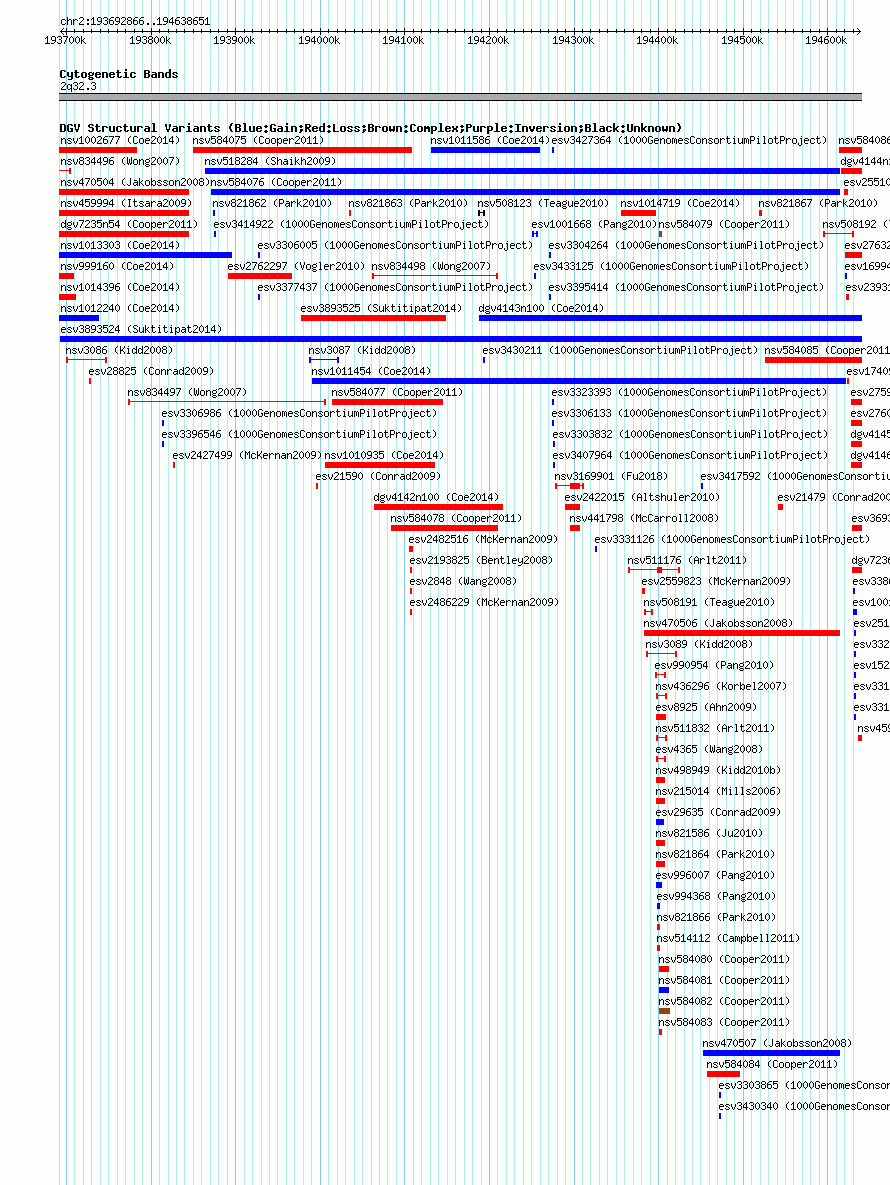This screenshot has width=890, height=1185.
Task: Click esv29635 (Conrad2009) label
Action: click(x=718, y=812)
